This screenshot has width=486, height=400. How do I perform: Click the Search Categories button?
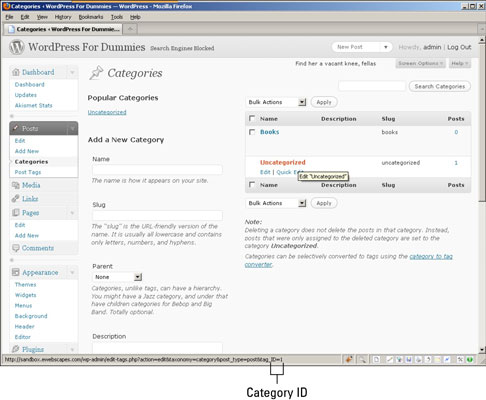[440, 86]
